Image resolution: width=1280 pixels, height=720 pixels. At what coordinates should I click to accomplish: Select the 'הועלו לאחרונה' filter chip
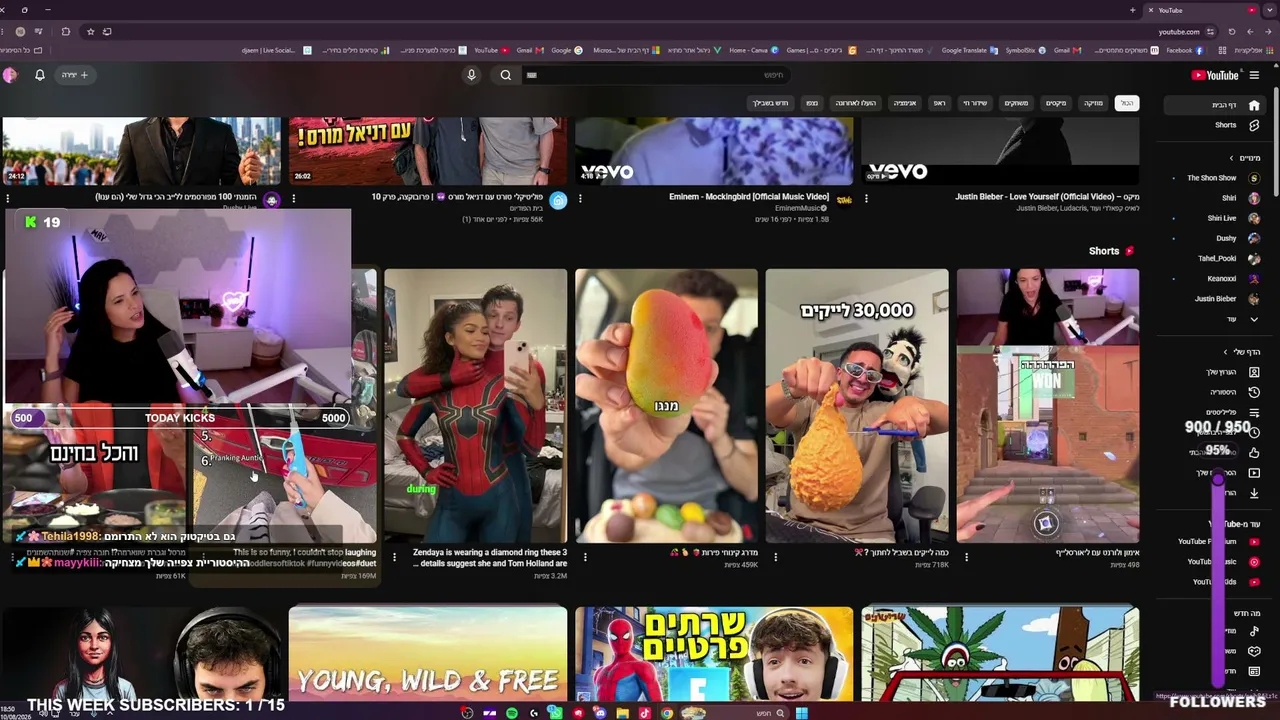(x=856, y=103)
